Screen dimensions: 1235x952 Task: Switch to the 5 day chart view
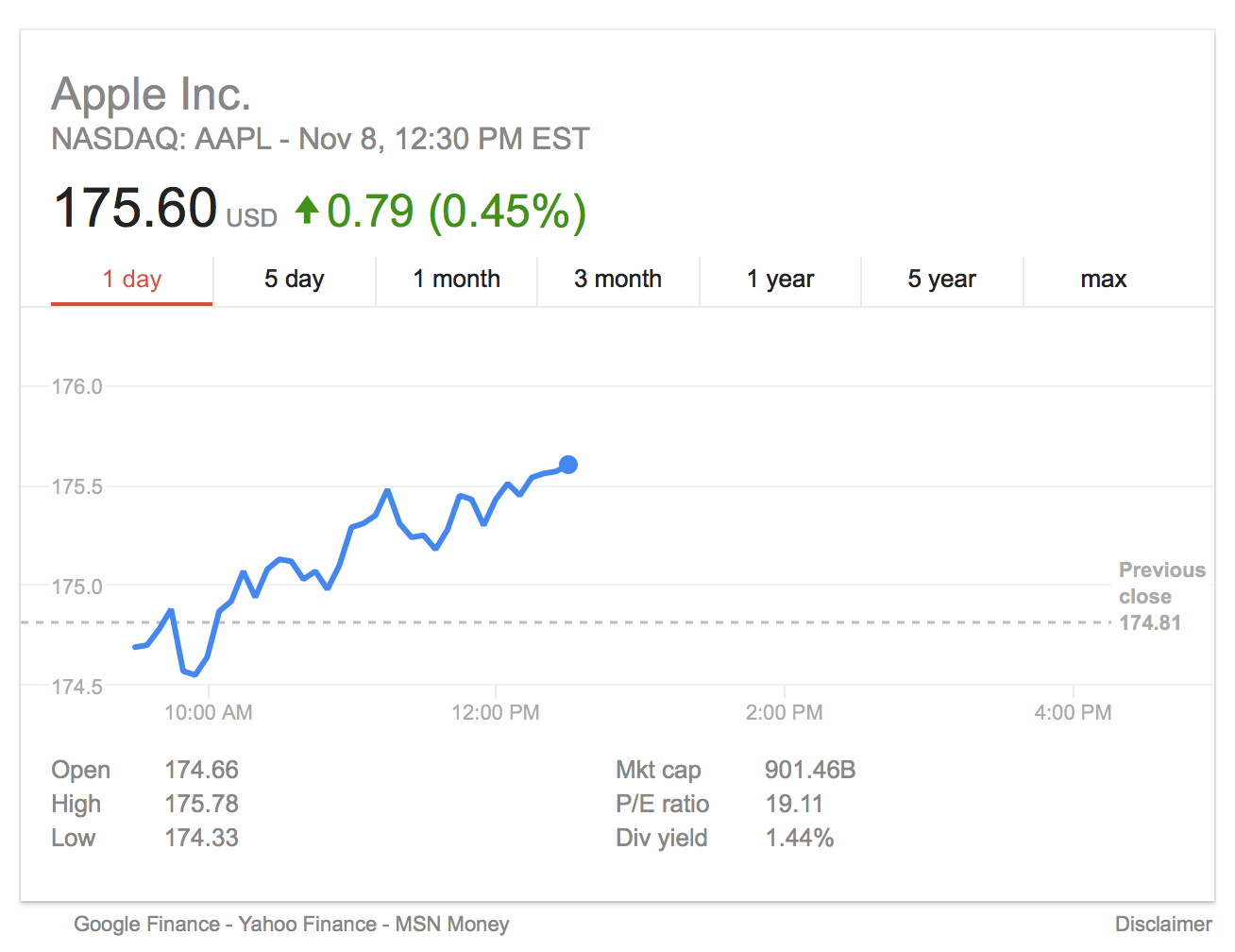tap(294, 279)
